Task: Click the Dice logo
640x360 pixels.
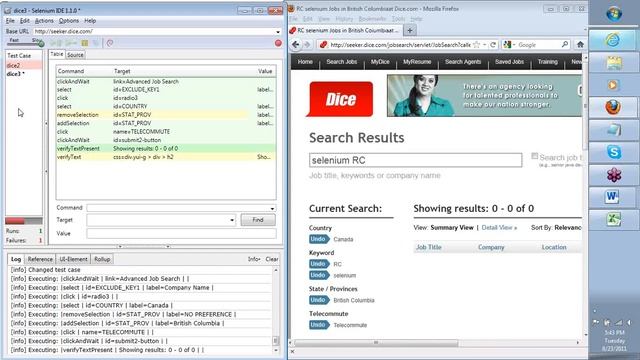Action: pyautogui.click(x=341, y=99)
